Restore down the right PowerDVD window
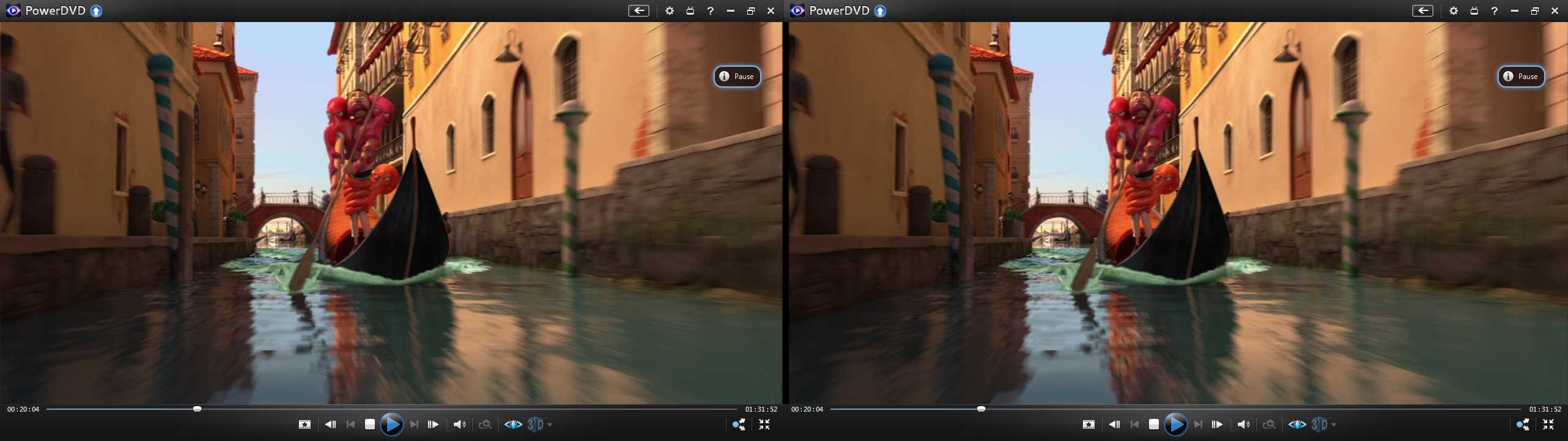1568x441 pixels. click(1535, 10)
